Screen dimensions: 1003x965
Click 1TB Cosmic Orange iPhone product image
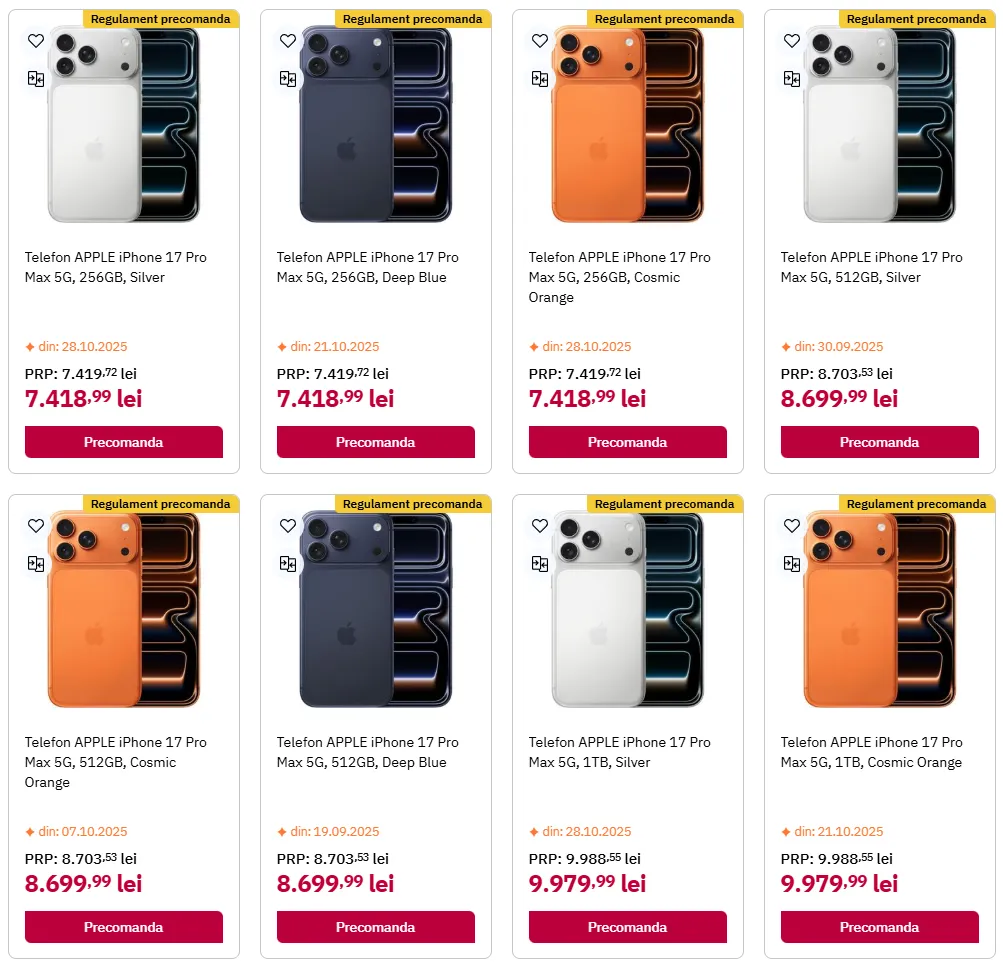click(880, 609)
